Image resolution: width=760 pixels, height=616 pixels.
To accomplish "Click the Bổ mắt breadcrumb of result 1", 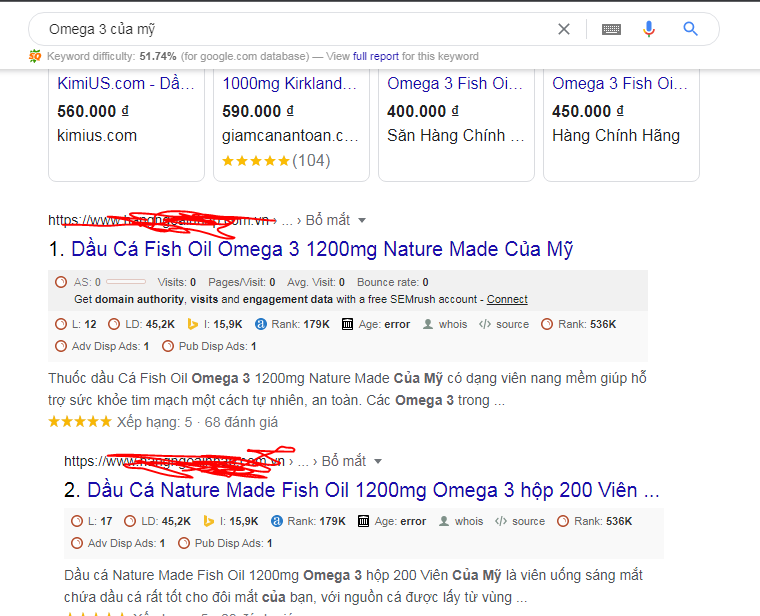I will [328, 220].
